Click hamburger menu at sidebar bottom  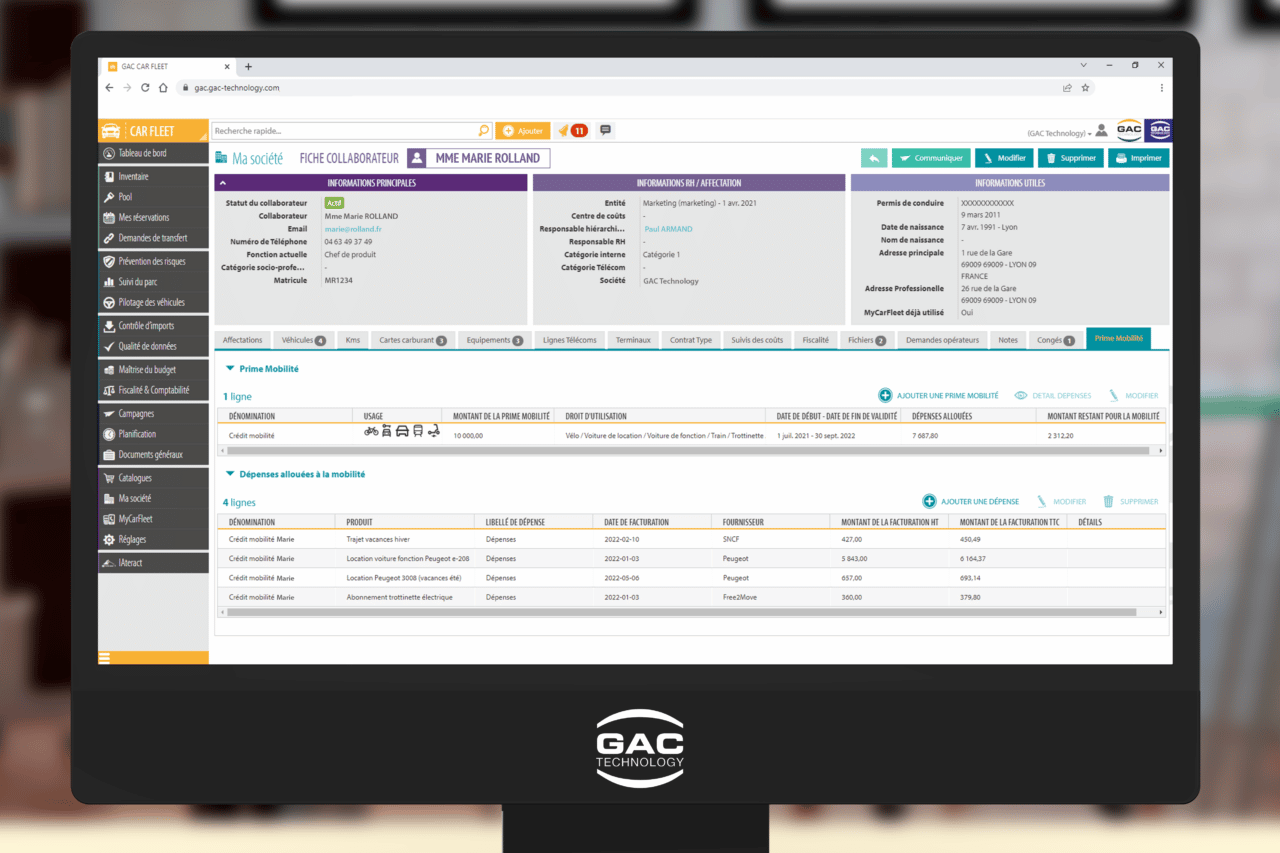coord(104,657)
